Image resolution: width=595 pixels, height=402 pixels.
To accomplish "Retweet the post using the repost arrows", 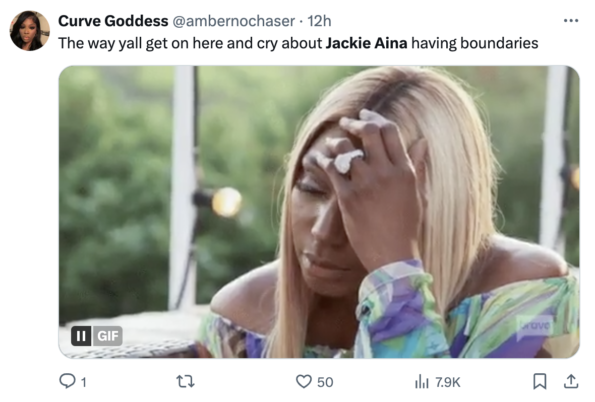I will click(186, 381).
